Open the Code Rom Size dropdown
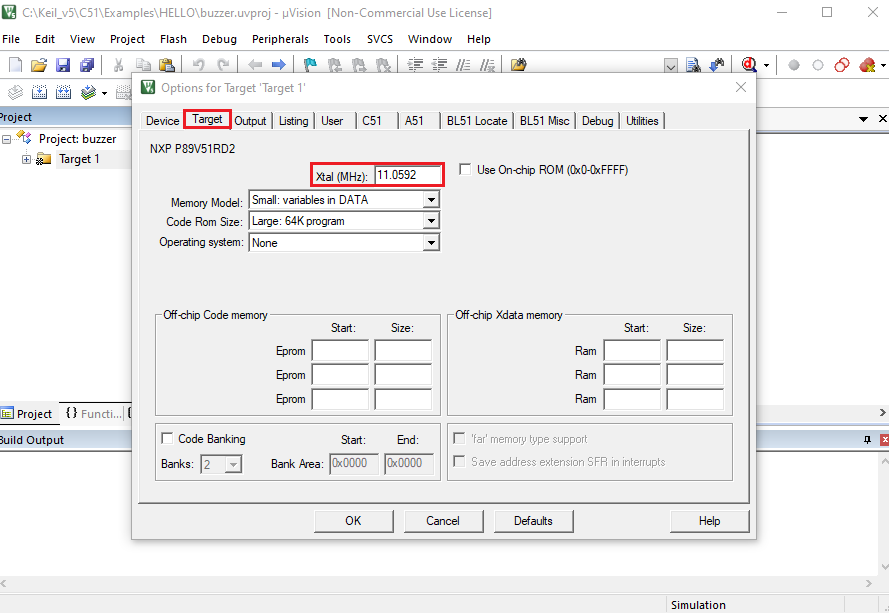Viewport: 889px width, 613px height. pyautogui.click(x=431, y=221)
